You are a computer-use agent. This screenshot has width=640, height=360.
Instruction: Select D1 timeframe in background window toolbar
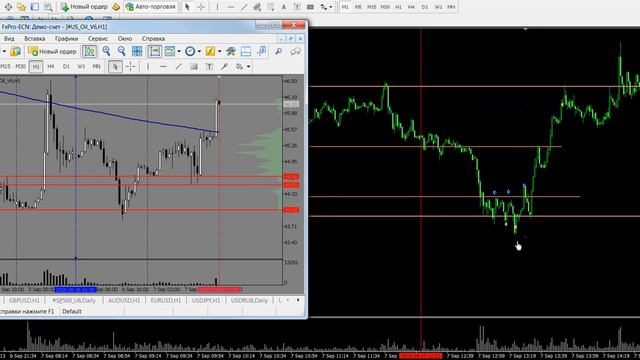pyautogui.click(x=425, y=7)
